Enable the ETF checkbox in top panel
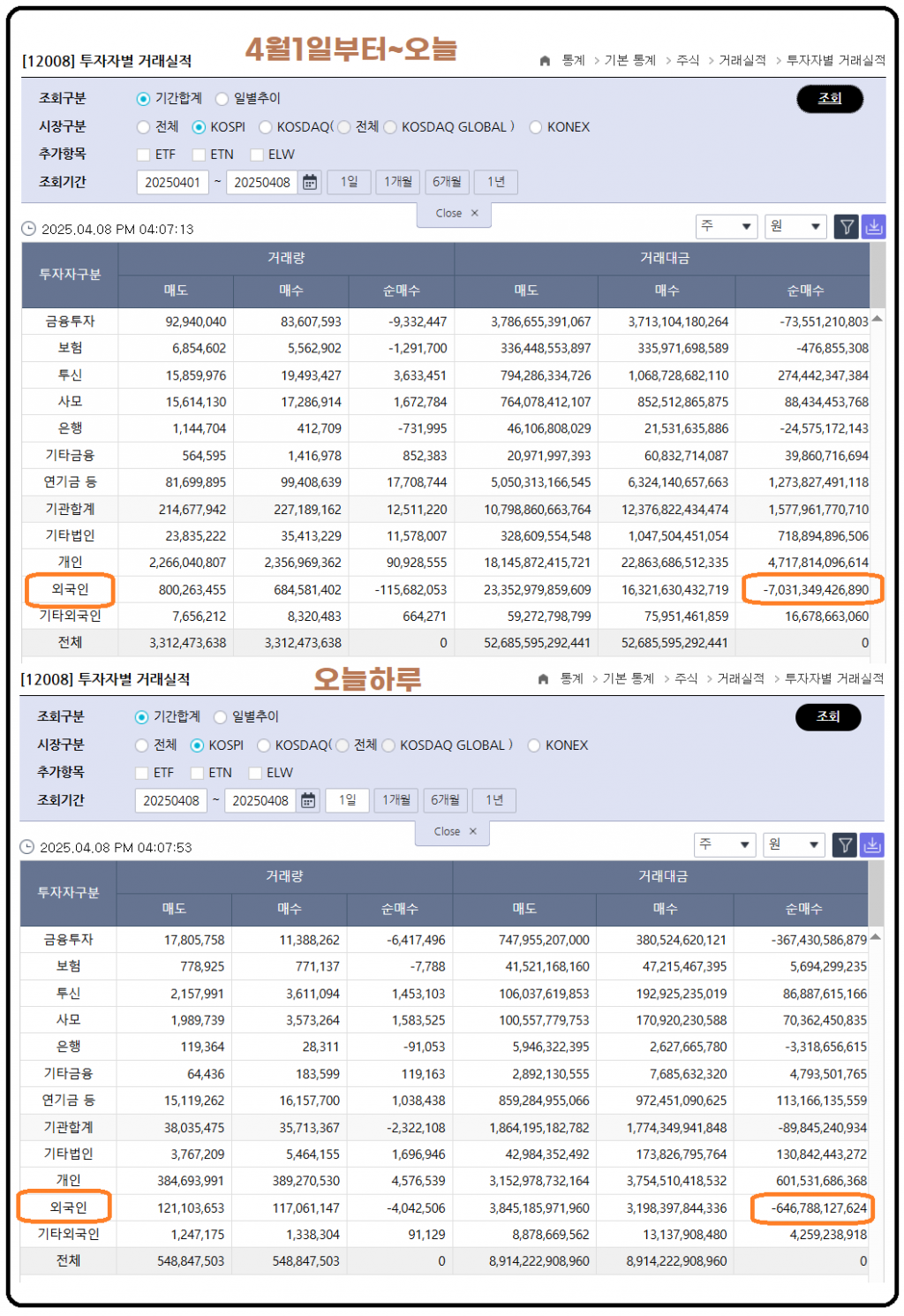904x1316 pixels. coord(143,155)
